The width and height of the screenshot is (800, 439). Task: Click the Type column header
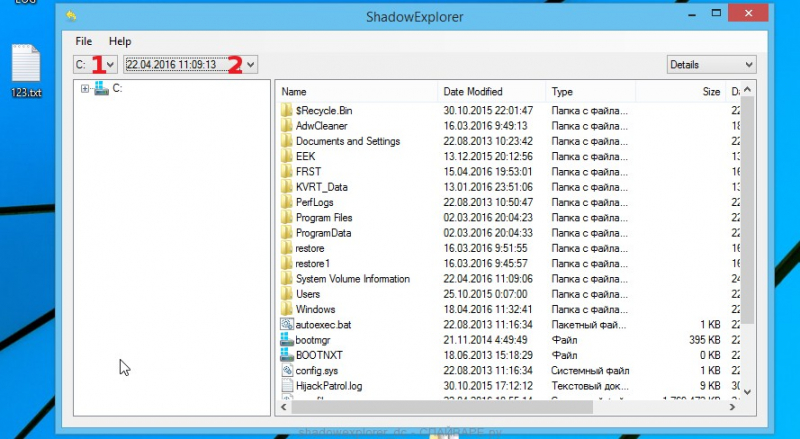pyautogui.click(x=600, y=92)
